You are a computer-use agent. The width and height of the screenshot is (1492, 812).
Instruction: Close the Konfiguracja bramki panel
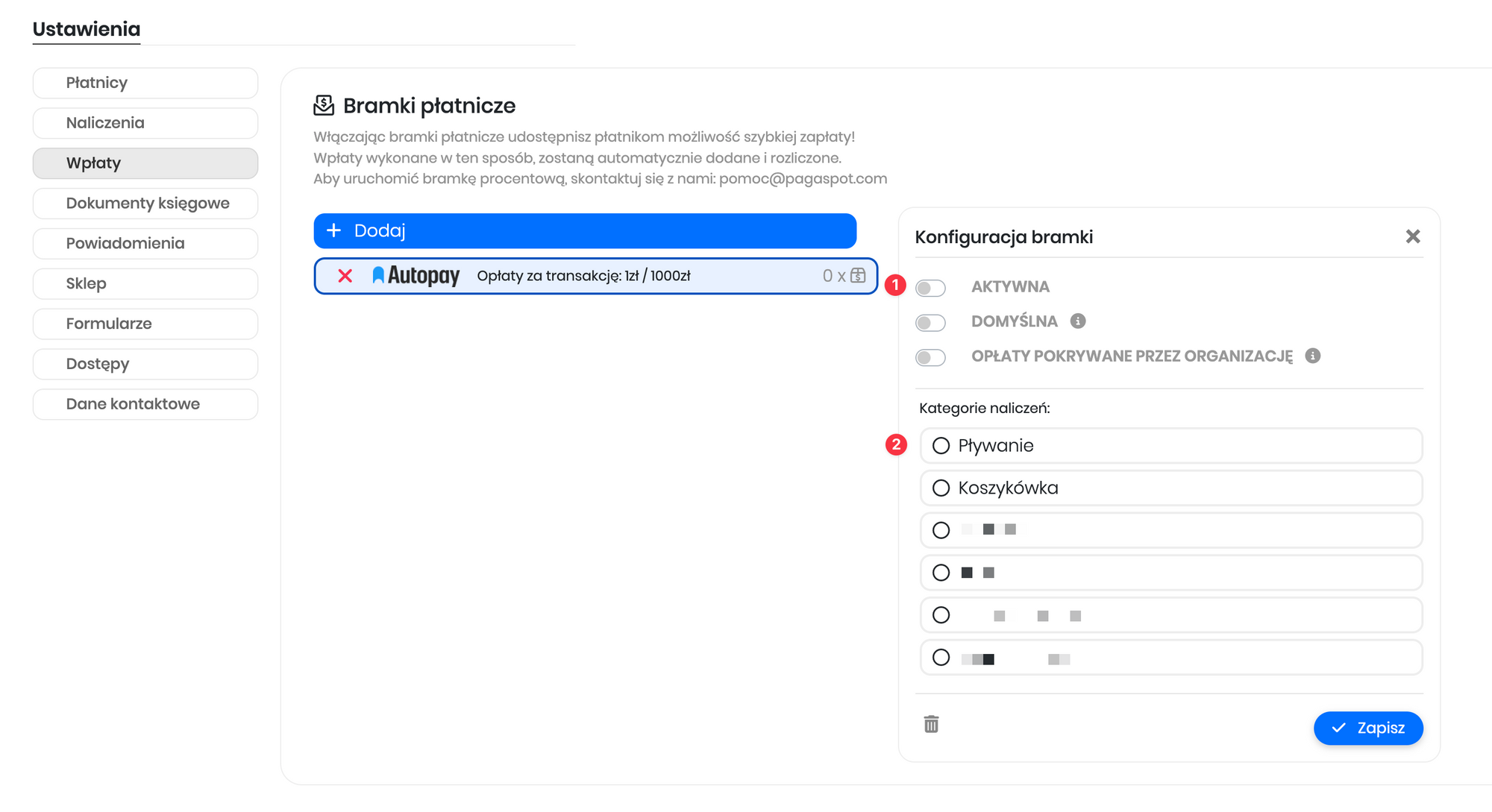click(x=1412, y=236)
